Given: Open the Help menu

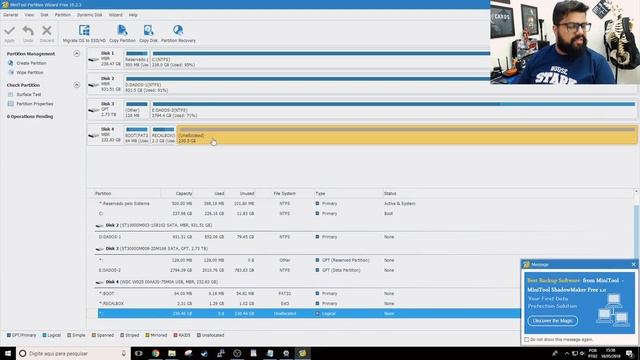Looking at the screenshot, I should tap(133, 15).
